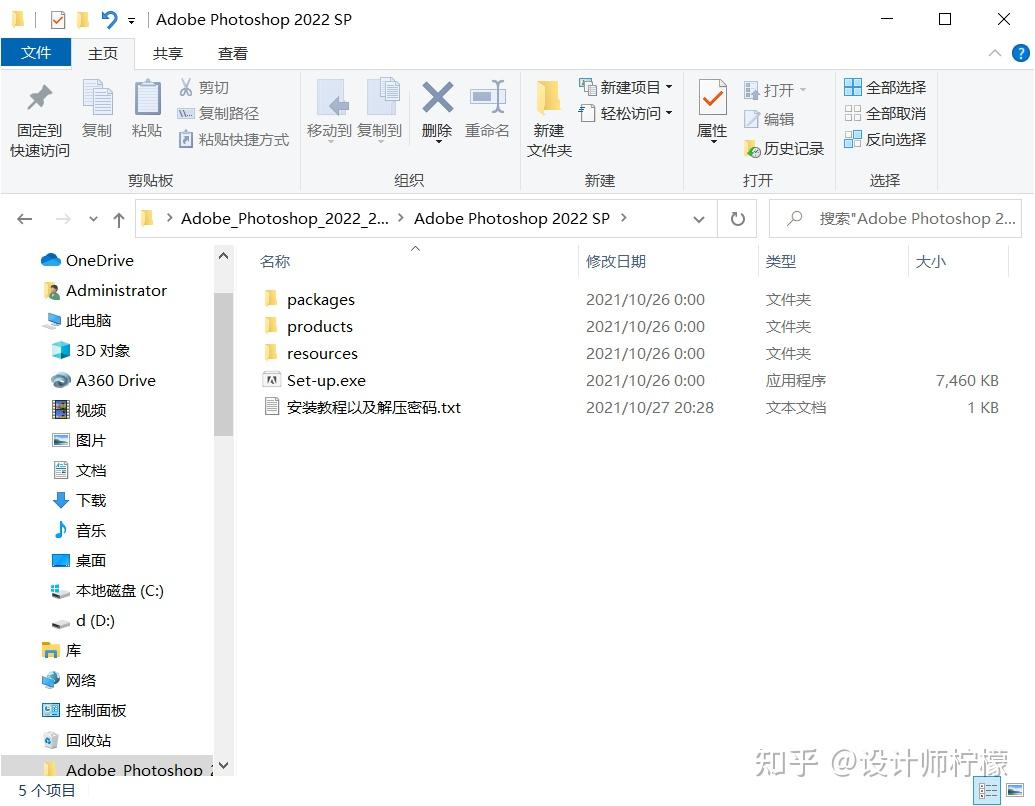Image resolution: width=1035 pixels, height=806 pixels.
Task: Select the resources folder
Action: (321, 354)
